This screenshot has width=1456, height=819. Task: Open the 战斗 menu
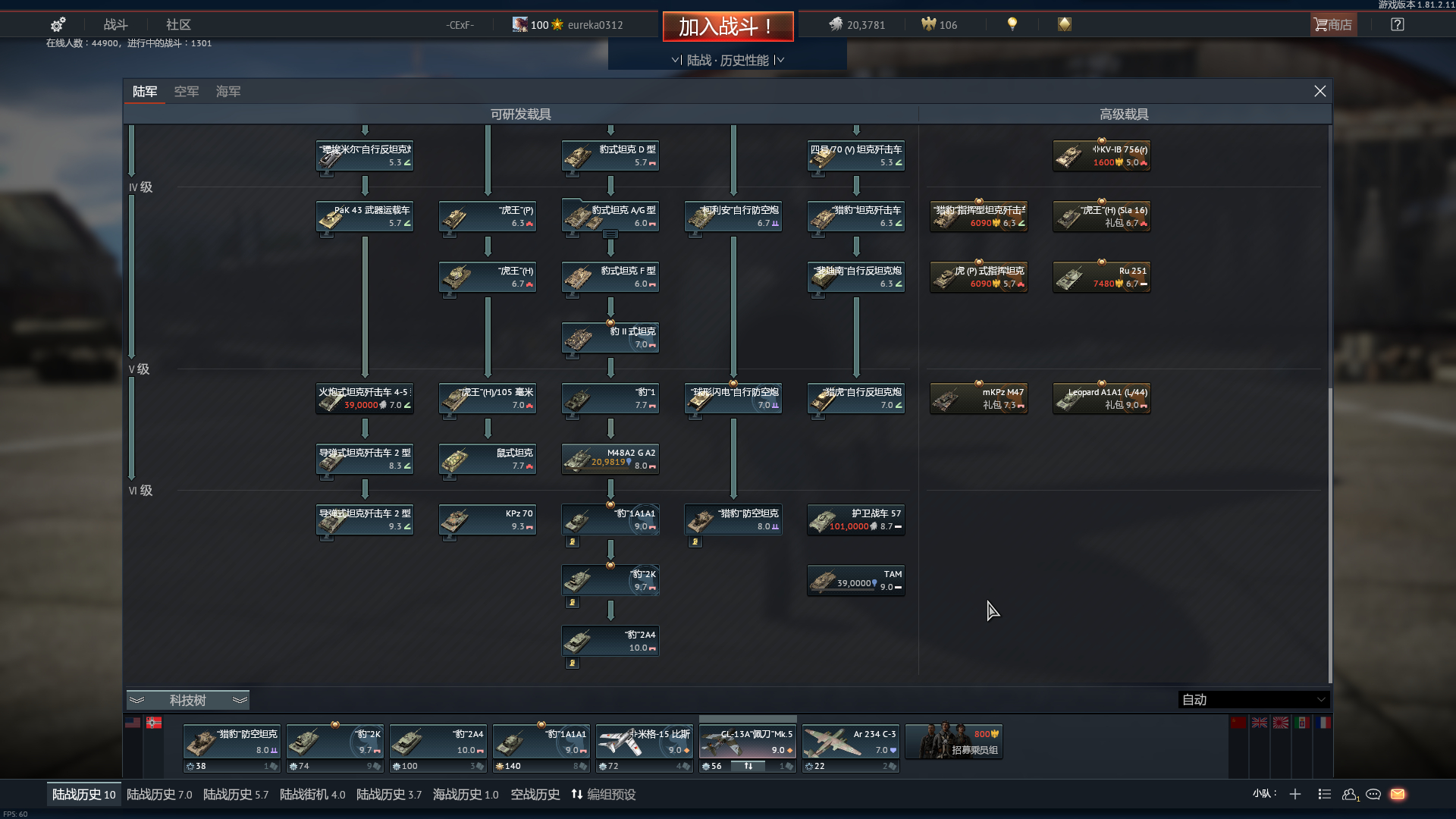(x=116, y=24)
